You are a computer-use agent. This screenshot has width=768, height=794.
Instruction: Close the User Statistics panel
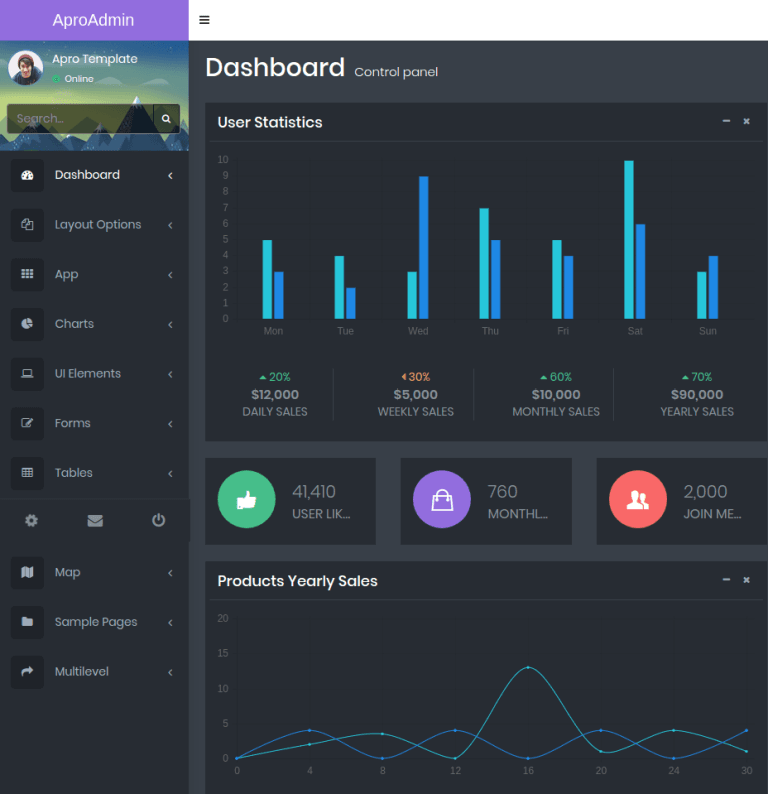coord(746,122)
